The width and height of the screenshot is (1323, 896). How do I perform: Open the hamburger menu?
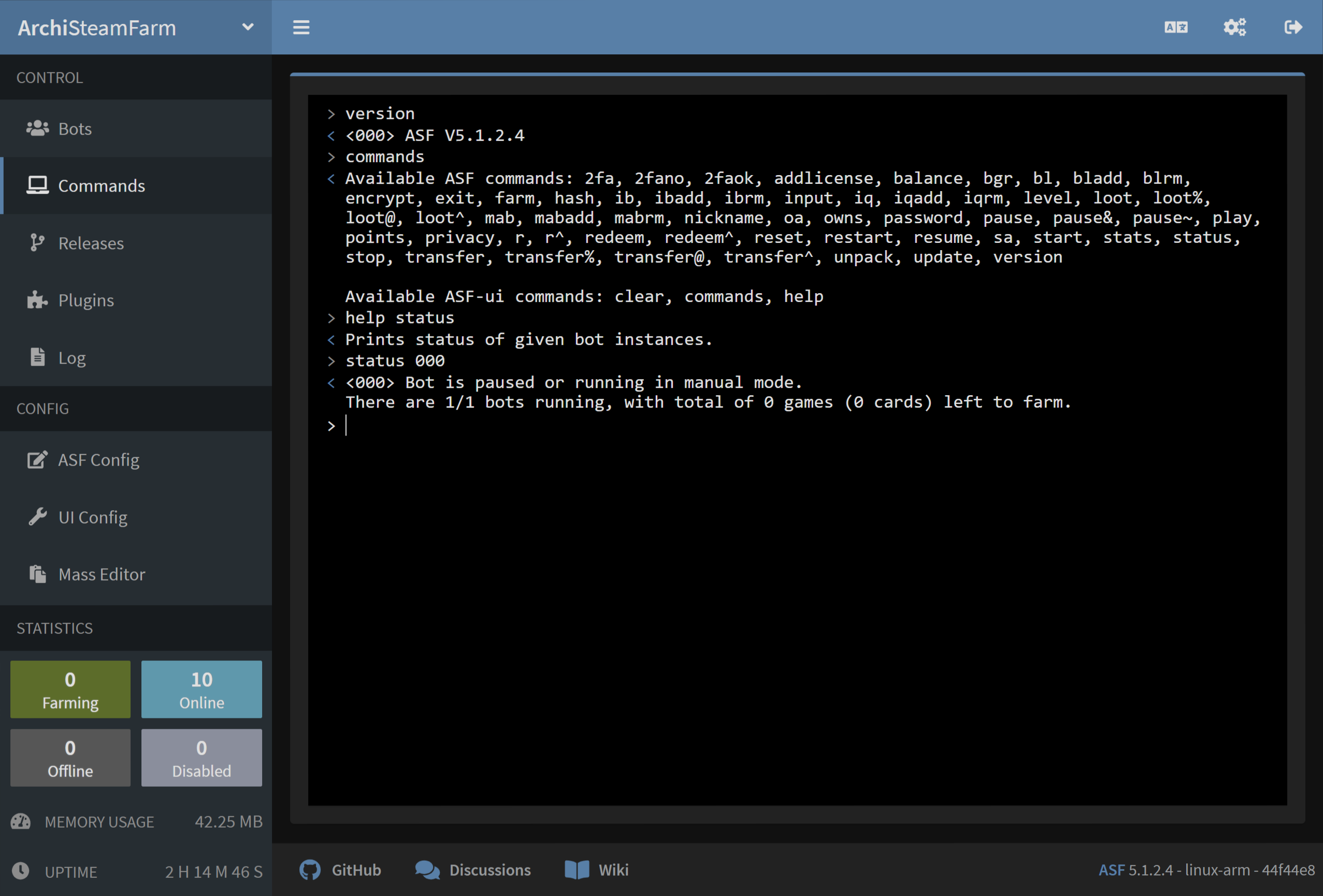tap(300, 28)
